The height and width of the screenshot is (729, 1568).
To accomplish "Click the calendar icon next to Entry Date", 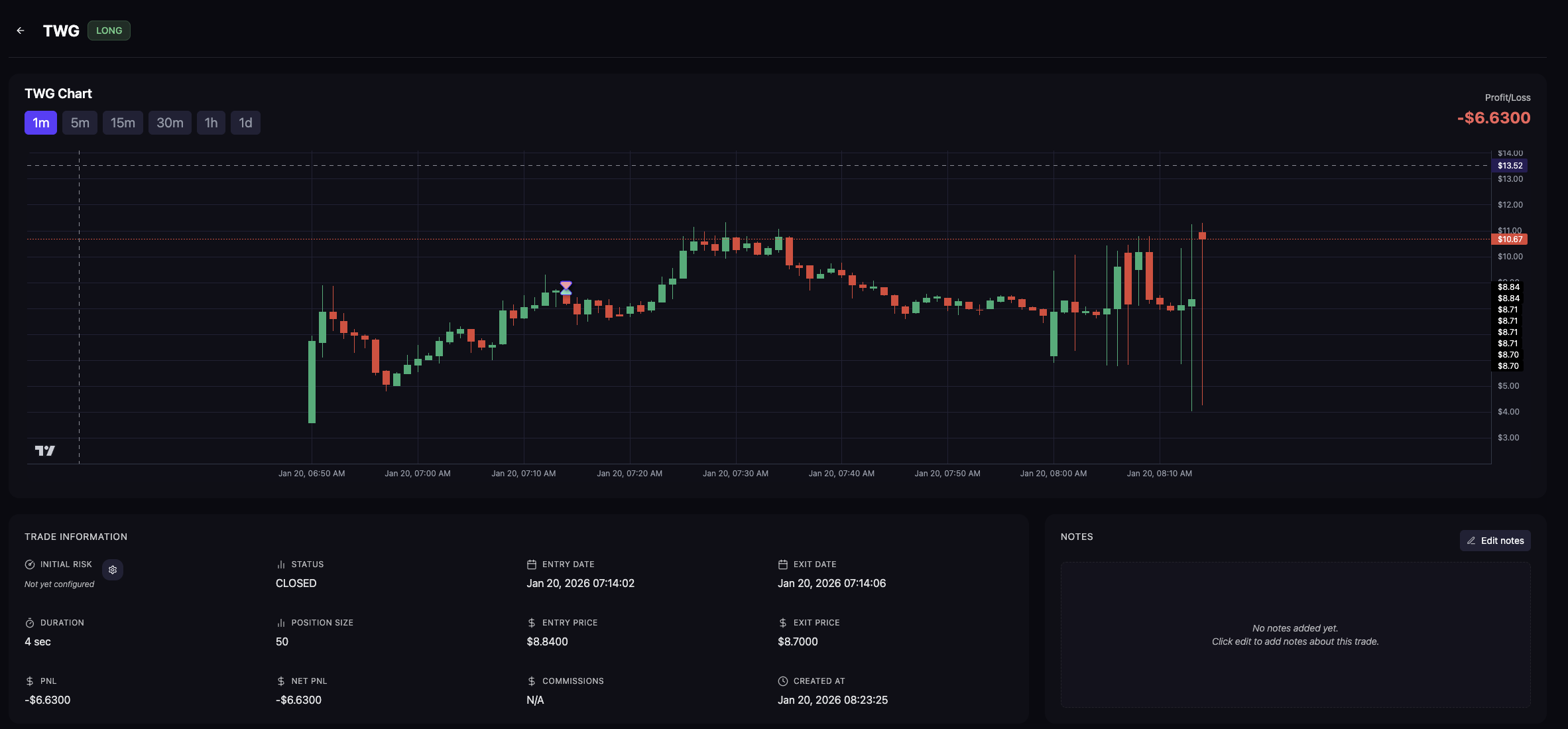I will point(531,564).
